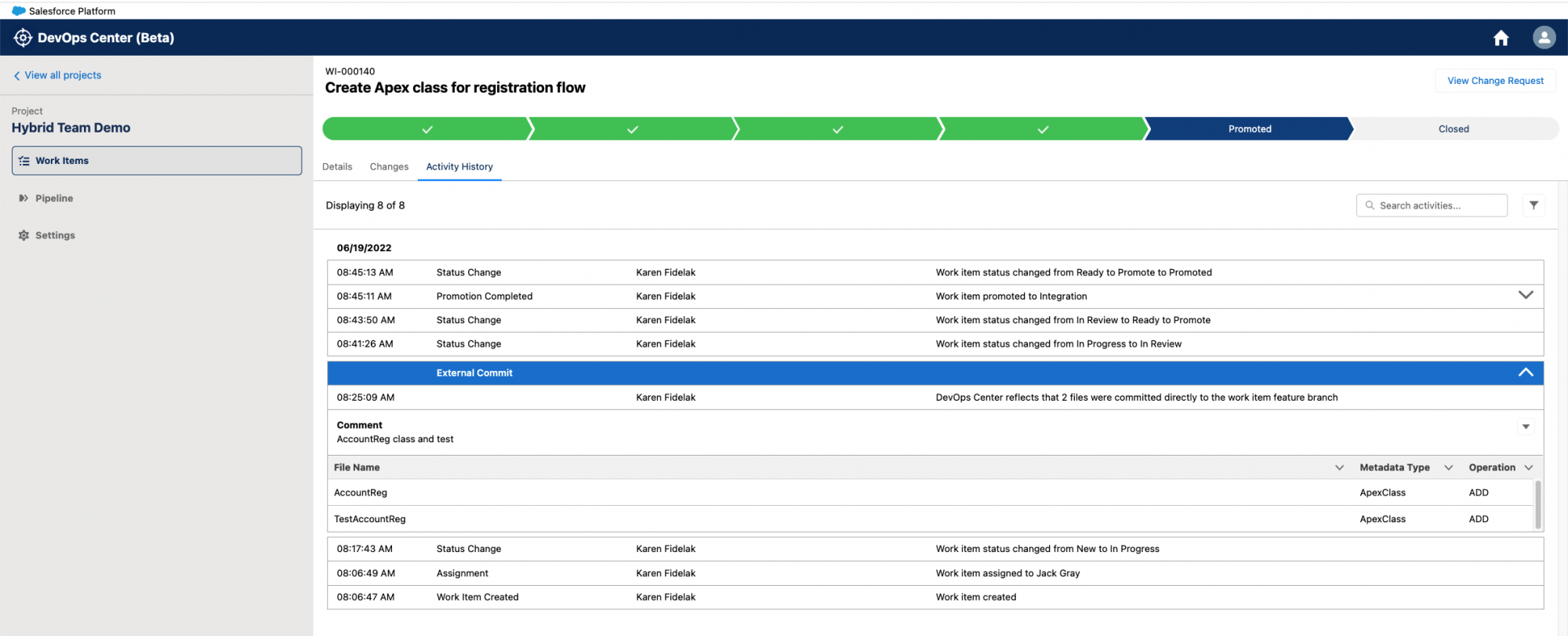Click the search magnifier icon
The width and height of the screenshot is (1568, 636).
click(x=1370, y=205)
